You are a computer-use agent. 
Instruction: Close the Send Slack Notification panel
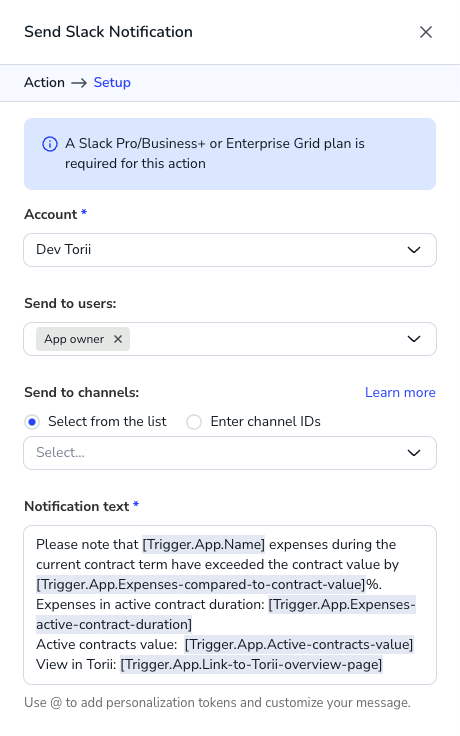coord(426,32)
